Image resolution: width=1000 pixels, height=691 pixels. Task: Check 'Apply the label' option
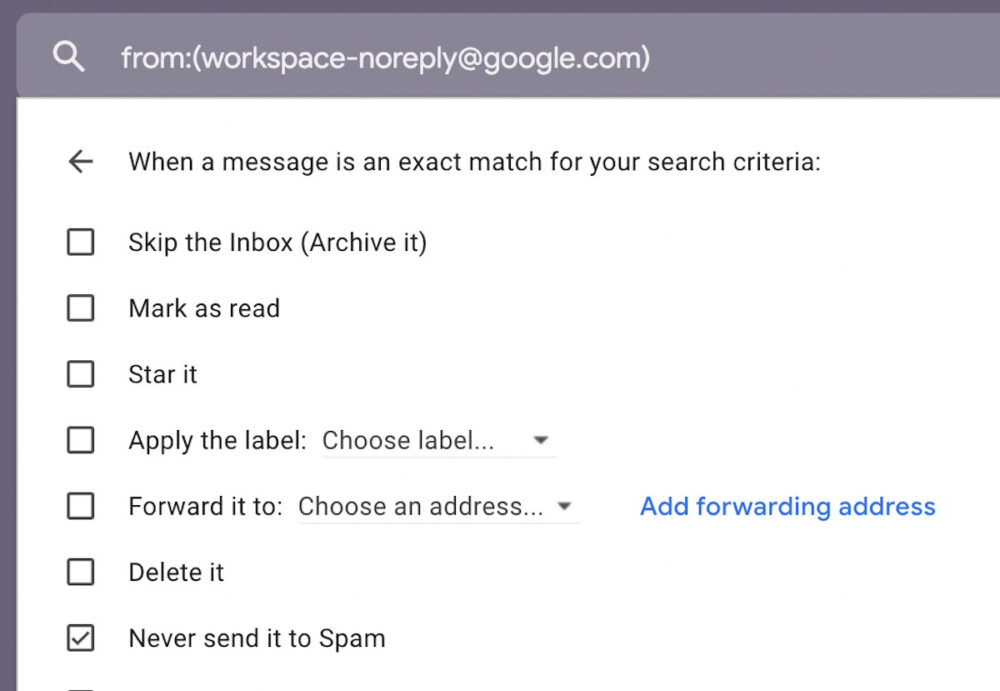pyautogui.click(x=80, y=440)
